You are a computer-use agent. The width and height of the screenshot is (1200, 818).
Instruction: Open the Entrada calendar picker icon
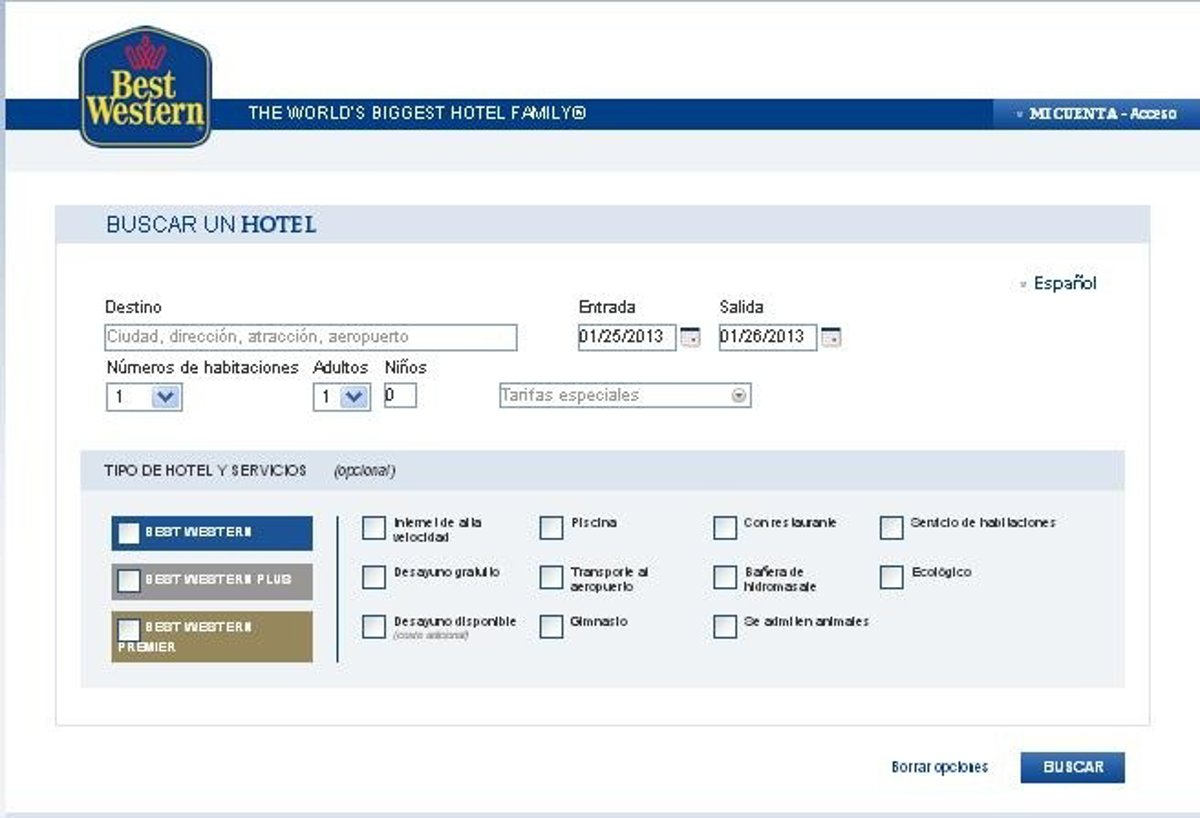pyautogui.click(x=690, y=338)
